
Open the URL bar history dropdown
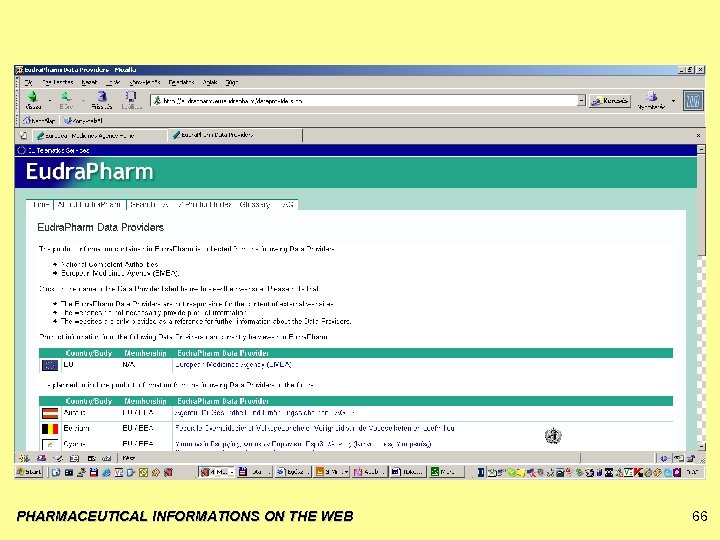pos(581,101)
